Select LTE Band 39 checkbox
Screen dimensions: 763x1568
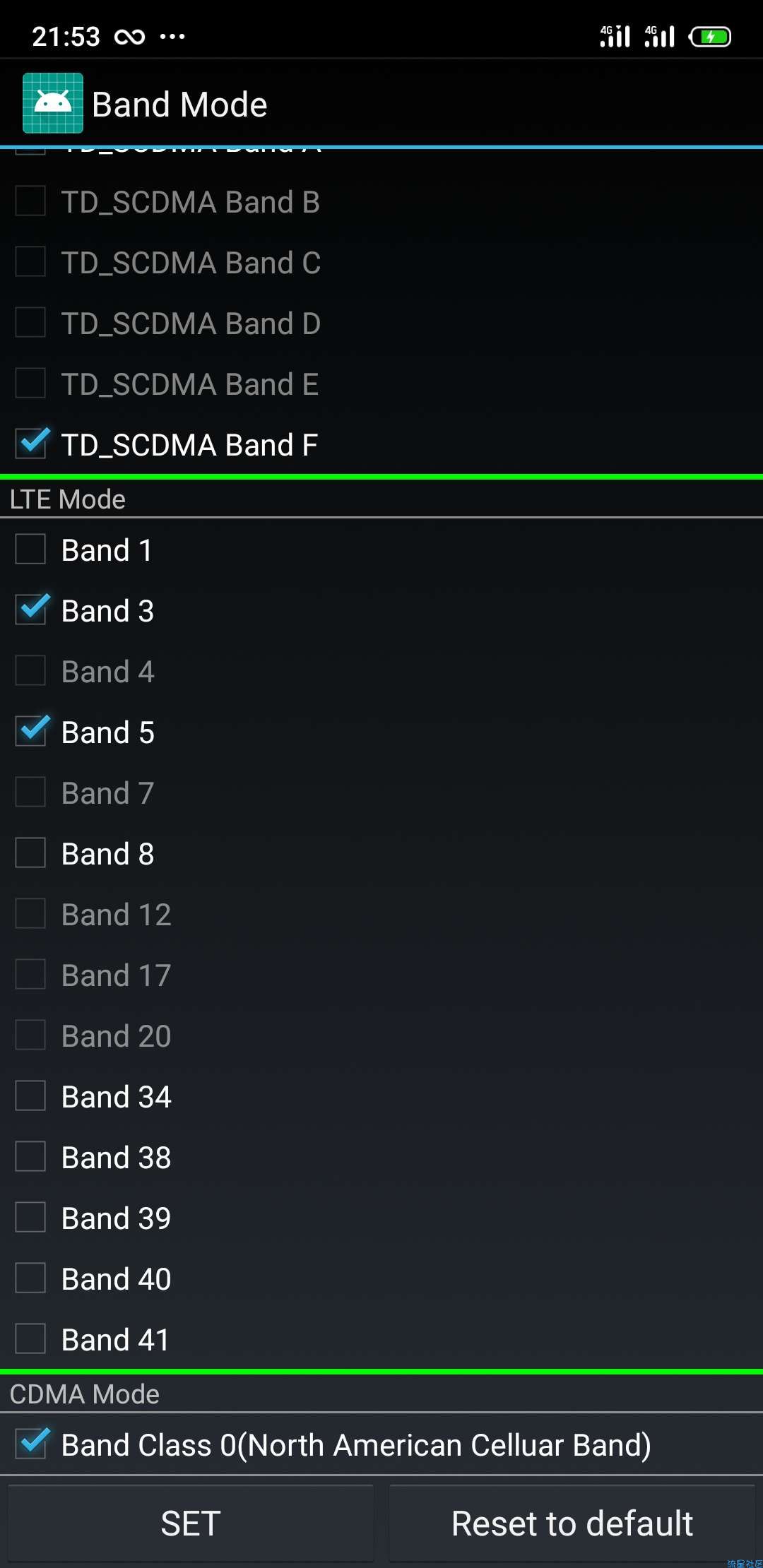tap(31, 1217)
